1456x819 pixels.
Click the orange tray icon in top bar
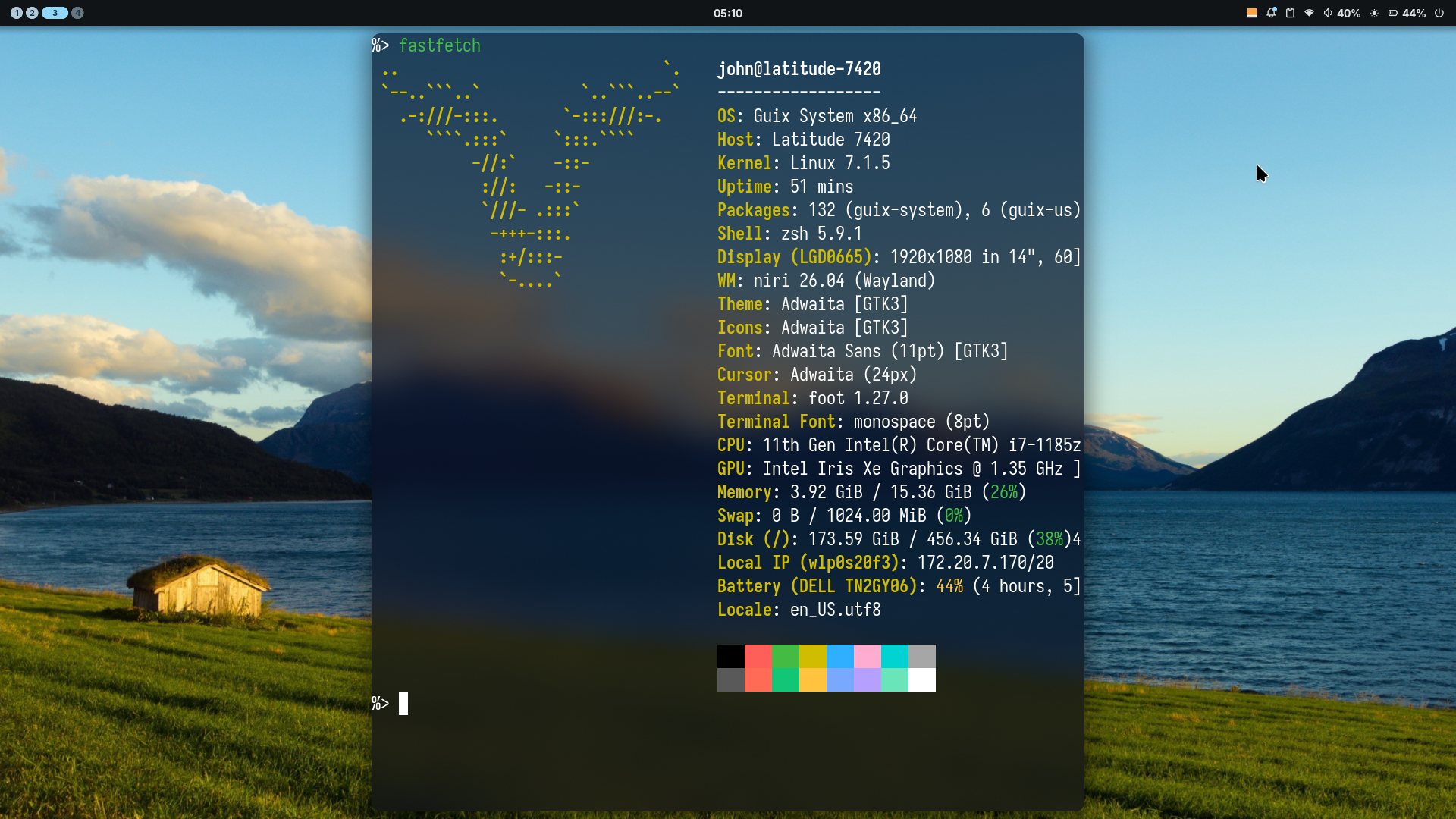(1252, 13)
